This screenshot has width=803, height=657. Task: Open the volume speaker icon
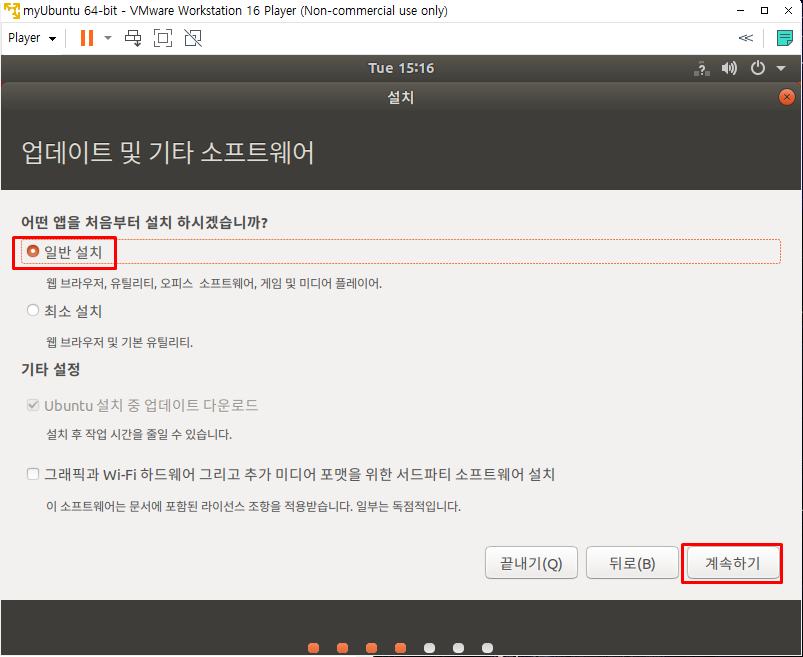729,68
